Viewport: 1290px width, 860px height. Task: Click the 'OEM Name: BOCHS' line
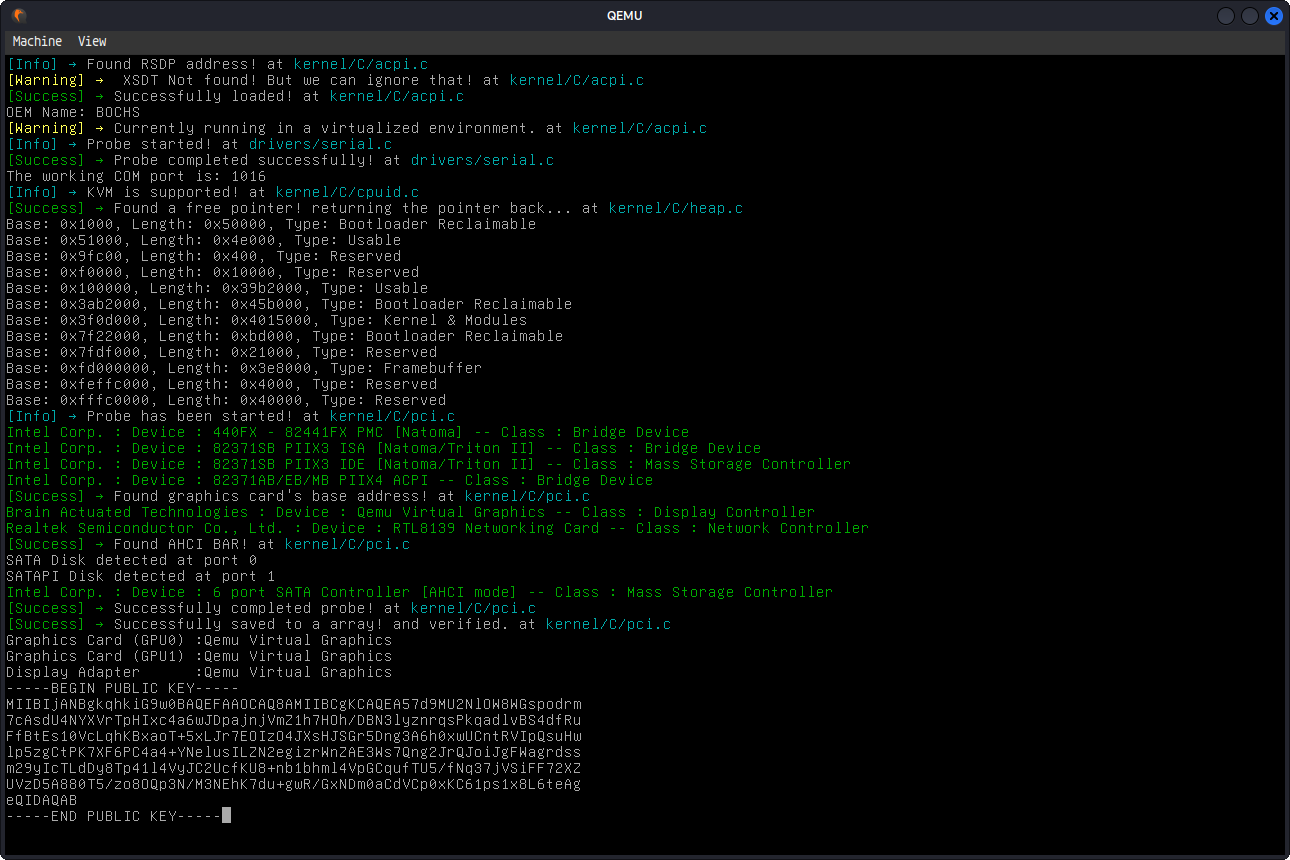(73, 112)
